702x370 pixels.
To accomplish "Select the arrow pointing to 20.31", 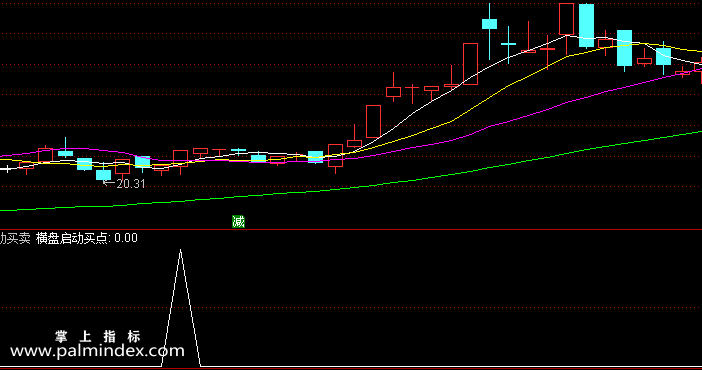I will pyautogui.click(x=109, y=183).
